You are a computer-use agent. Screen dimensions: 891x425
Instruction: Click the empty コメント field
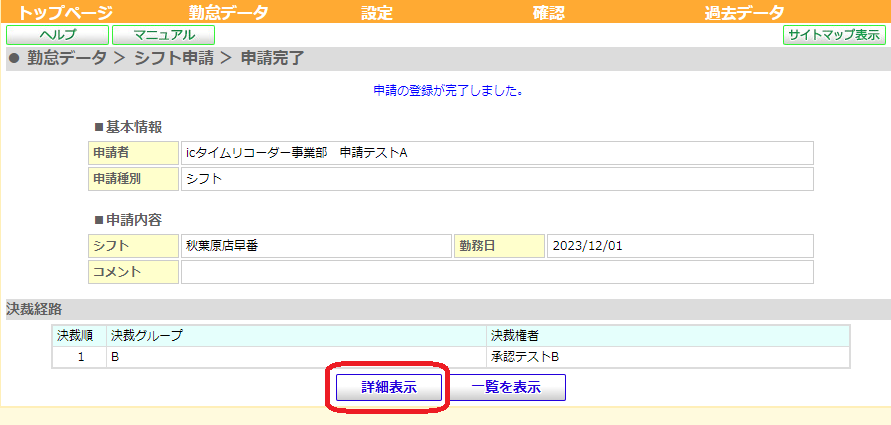497,272
